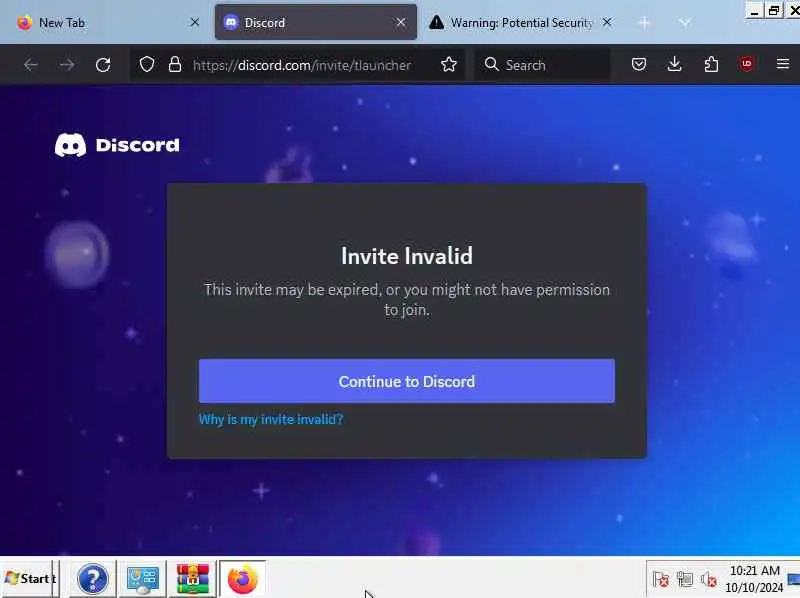Close the Discord tab
This screenshot has height=598, width=800.
pos(401,22)
